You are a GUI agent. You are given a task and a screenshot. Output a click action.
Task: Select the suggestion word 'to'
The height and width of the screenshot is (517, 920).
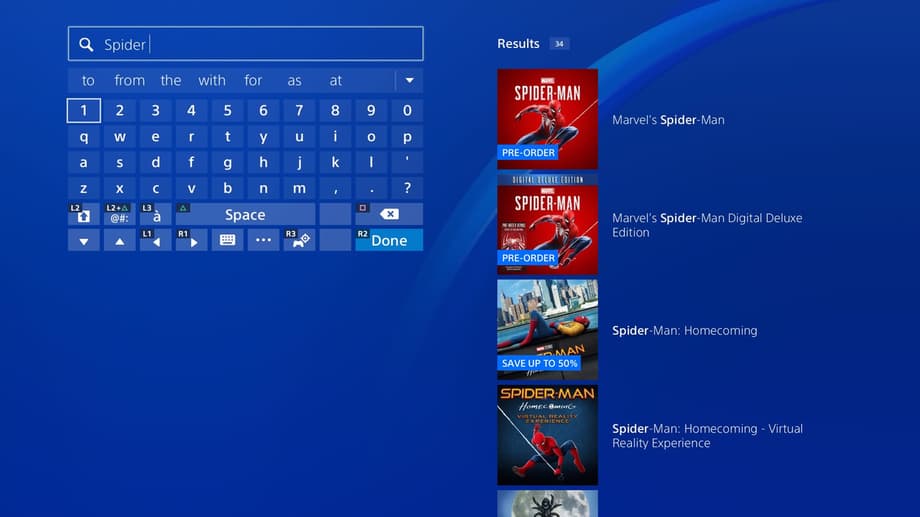(x=88, y=80)
